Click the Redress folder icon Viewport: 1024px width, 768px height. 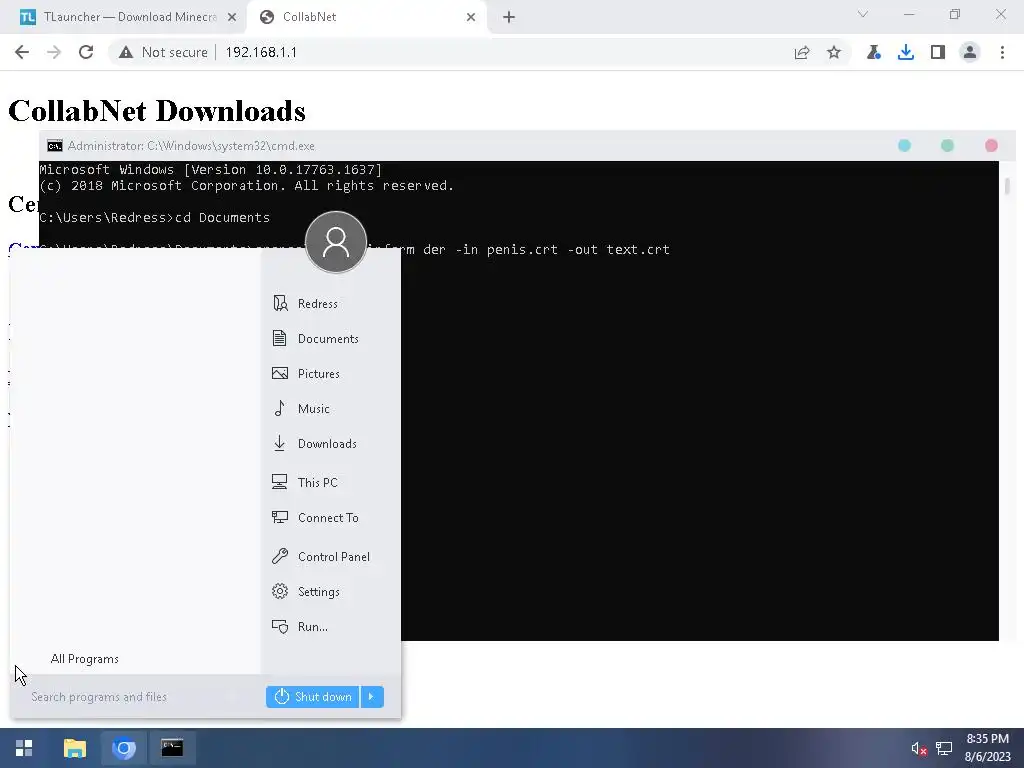tap(280, 303)
